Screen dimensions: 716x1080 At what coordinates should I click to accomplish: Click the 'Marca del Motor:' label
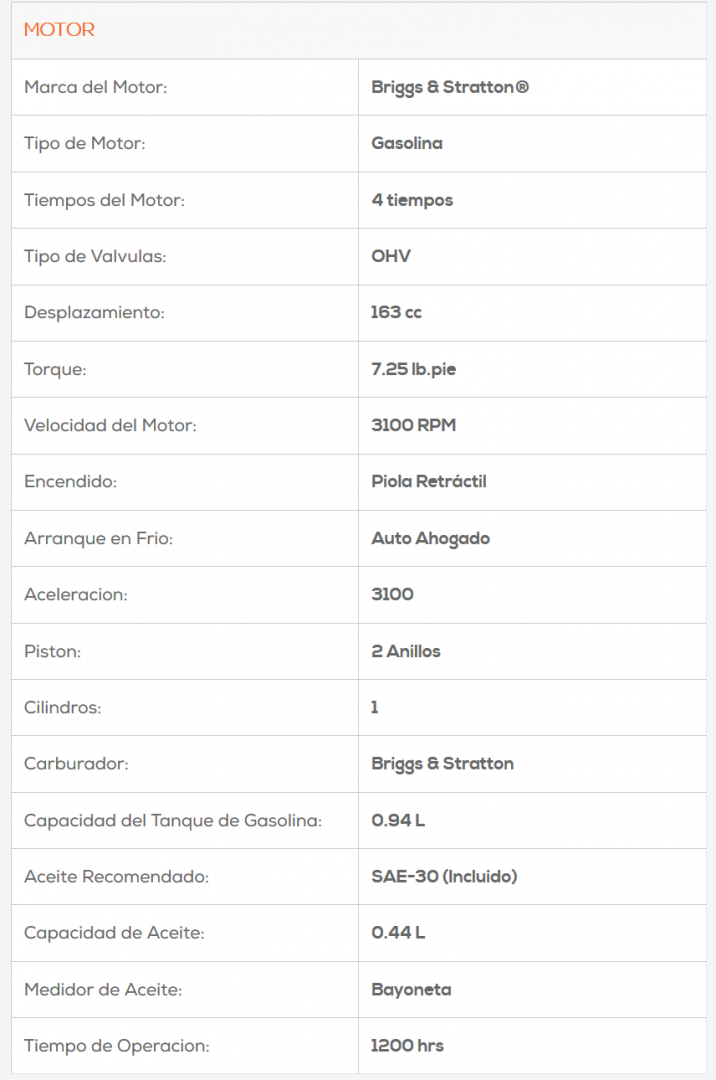[95, 87]
